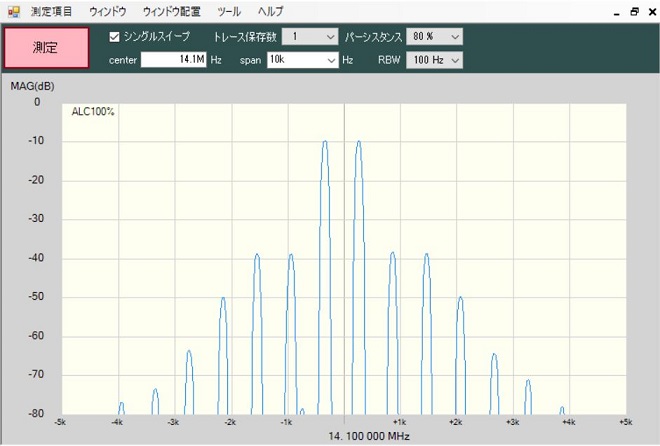Click the +2k x-axis tick label
Image resolution: width=660 pixels, height=446 pixels.
(x=456, y=422)
